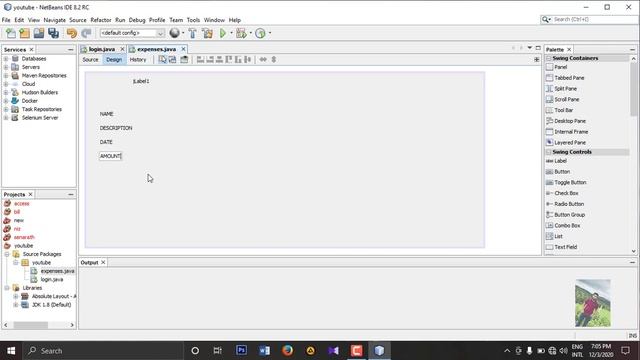Select the AMOUNT label in the form

[111, 156]
